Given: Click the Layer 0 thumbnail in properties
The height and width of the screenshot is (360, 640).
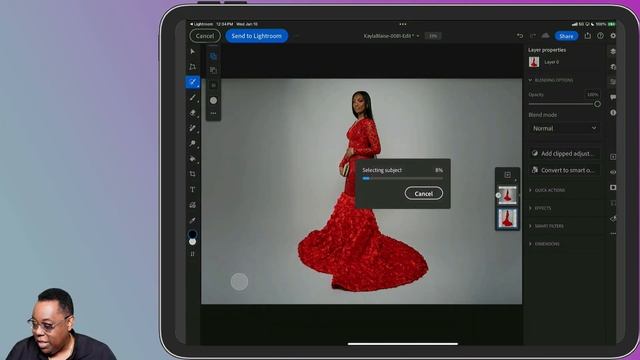Looking at the screenshot, I should click(534, 62).
